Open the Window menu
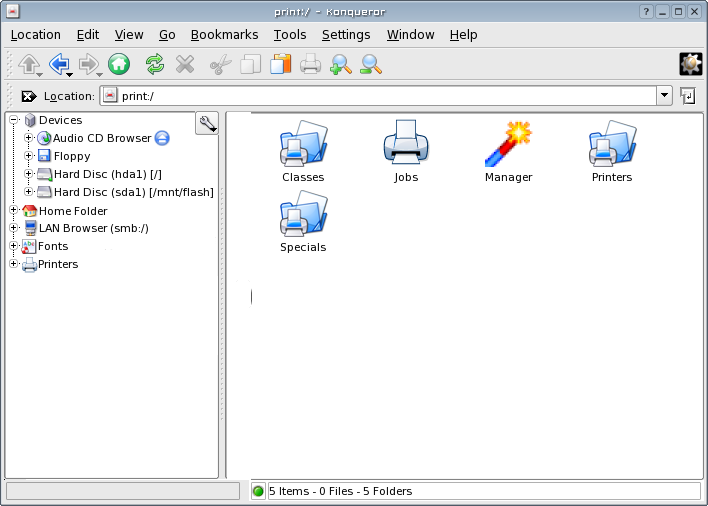Screen dimensions: 708x506 pos(410,35)
